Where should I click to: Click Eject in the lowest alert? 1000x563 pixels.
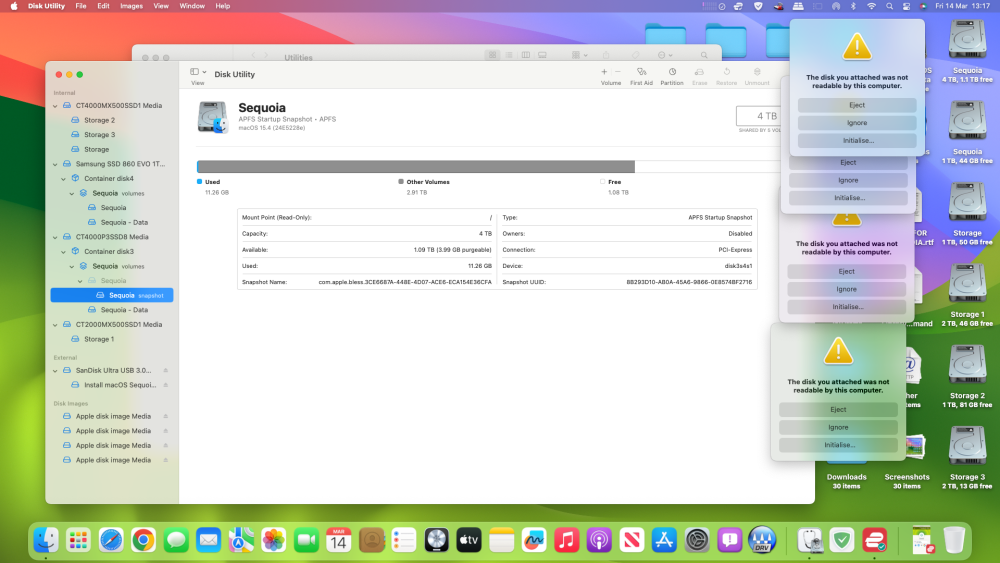coord(838,409)
